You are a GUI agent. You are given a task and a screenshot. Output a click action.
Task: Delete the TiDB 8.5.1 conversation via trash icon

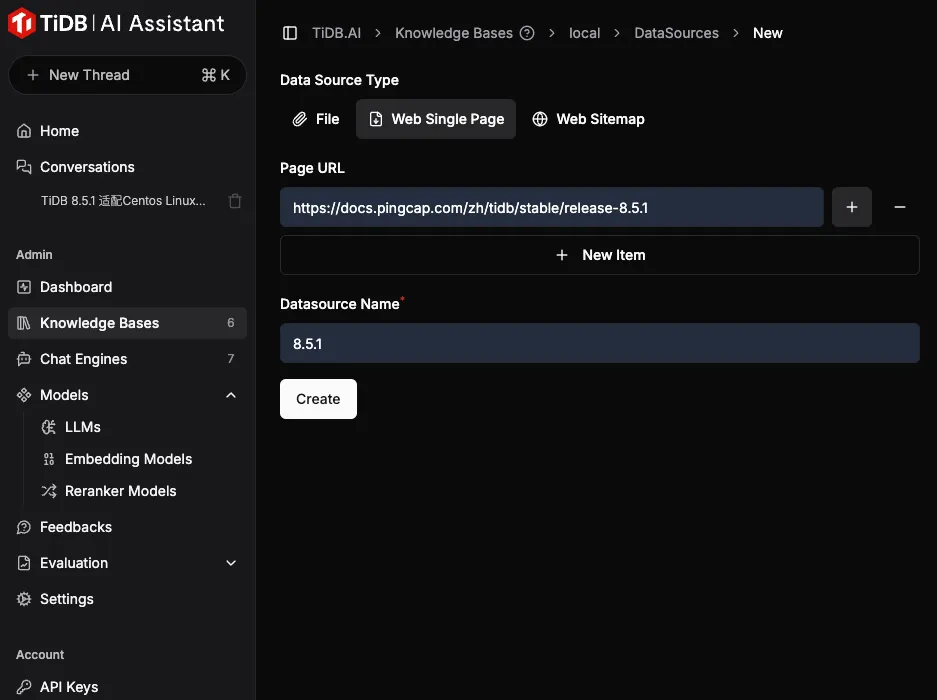pyautogui.click(x=235, y=201)
